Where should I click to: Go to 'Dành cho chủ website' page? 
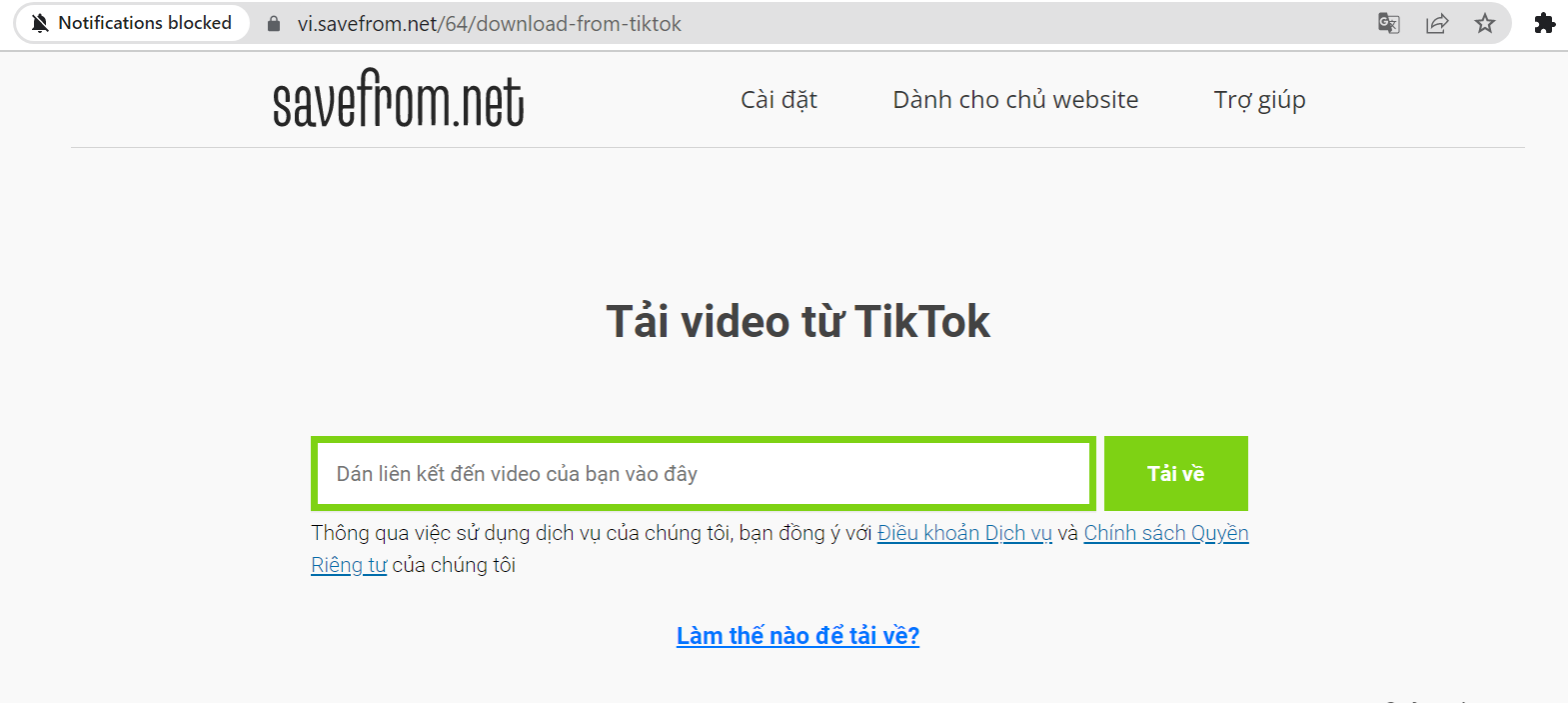pos(1015,100)
